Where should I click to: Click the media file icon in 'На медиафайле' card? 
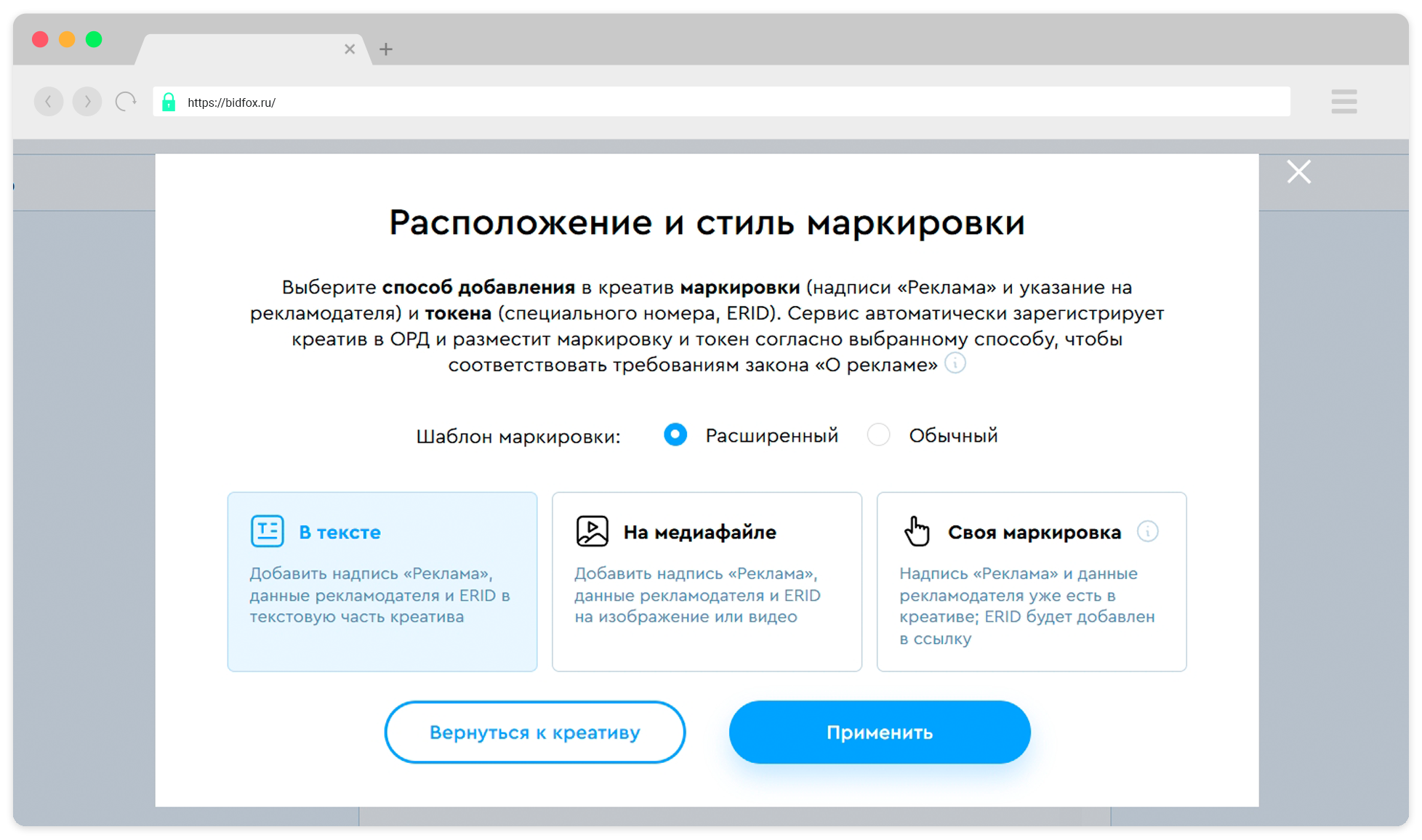point(592,531)
